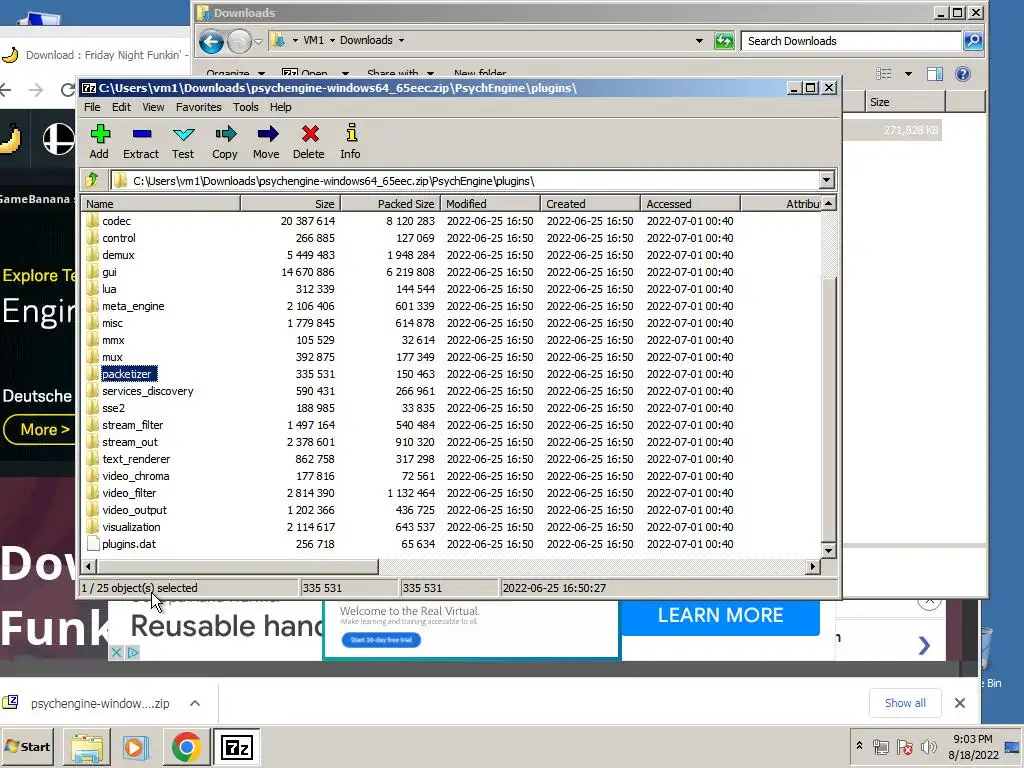Image resolution: width=1024 pixels, height=768 pixels.
Task: Click the Add toolbar icon in 7-Zip
Action: pos(100,135)
